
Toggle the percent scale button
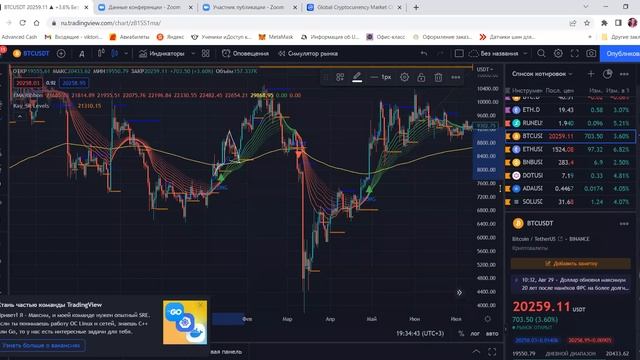(x=461, y=333)
